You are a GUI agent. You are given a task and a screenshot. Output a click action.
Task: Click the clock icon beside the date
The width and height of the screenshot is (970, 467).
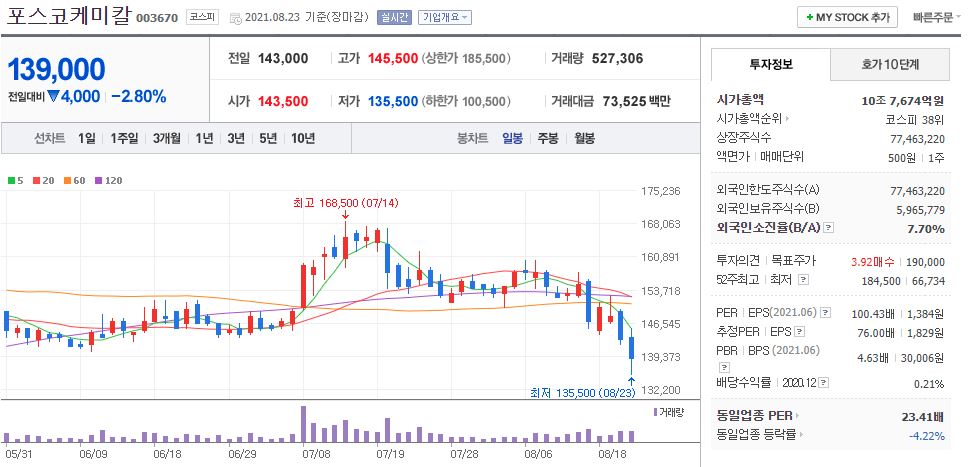tap(236, 19)
